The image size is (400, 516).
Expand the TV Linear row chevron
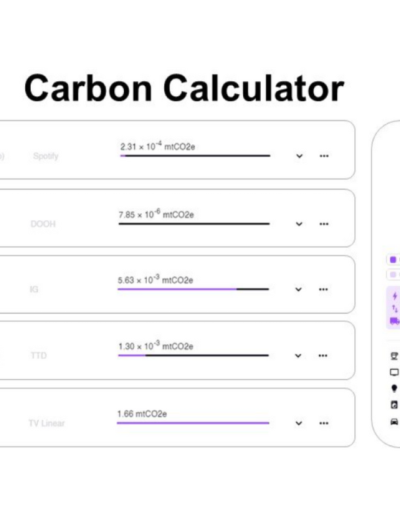(x=299, y=423)
